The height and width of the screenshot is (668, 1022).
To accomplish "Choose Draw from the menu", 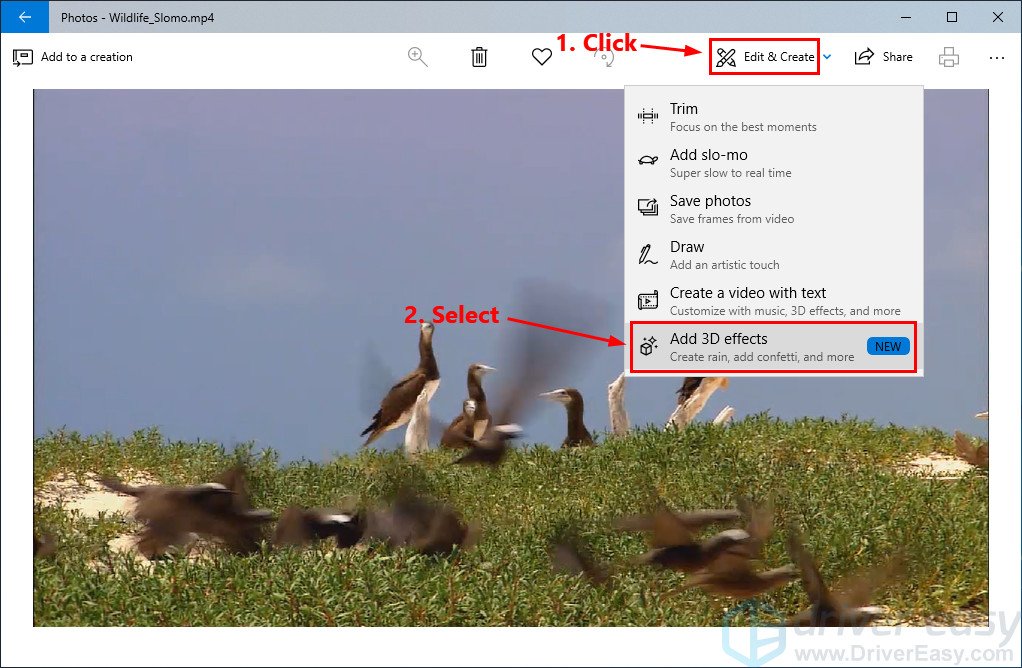I will click(x=774, y=255).
